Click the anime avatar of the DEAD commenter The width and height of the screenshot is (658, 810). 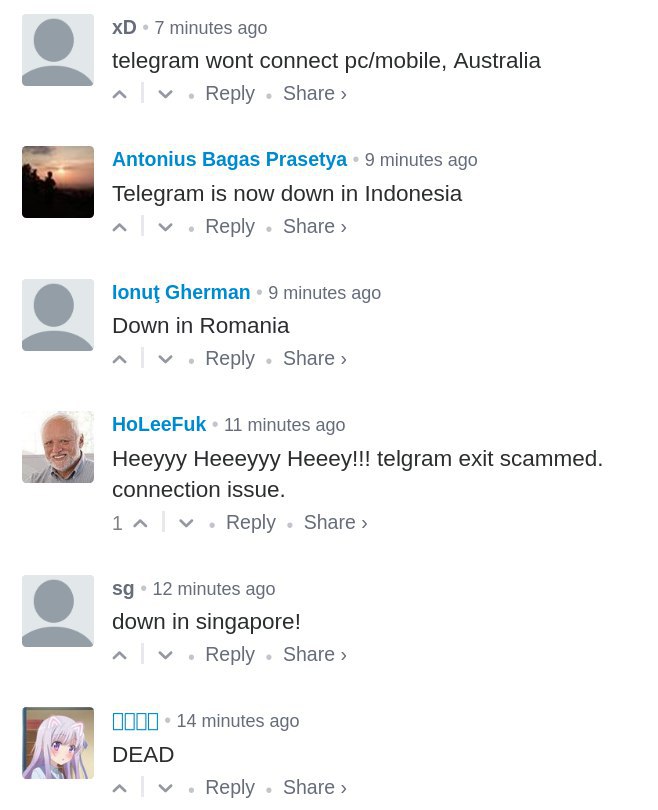pos(58,743)
